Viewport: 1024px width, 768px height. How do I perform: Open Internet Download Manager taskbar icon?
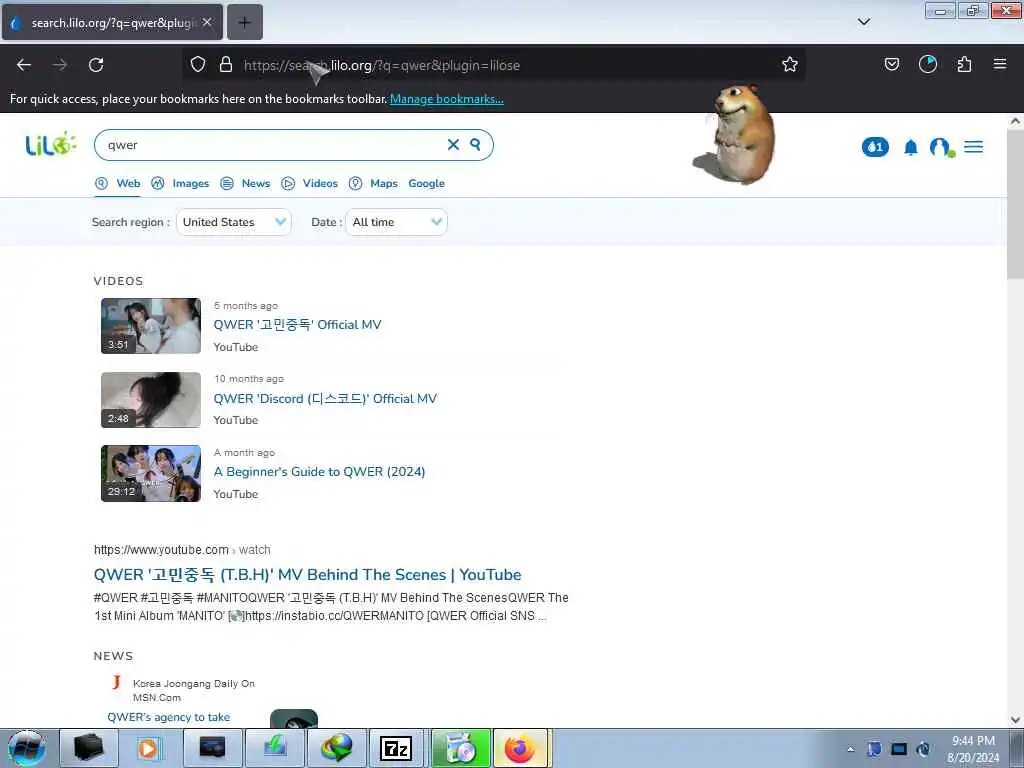click(337, 748)
